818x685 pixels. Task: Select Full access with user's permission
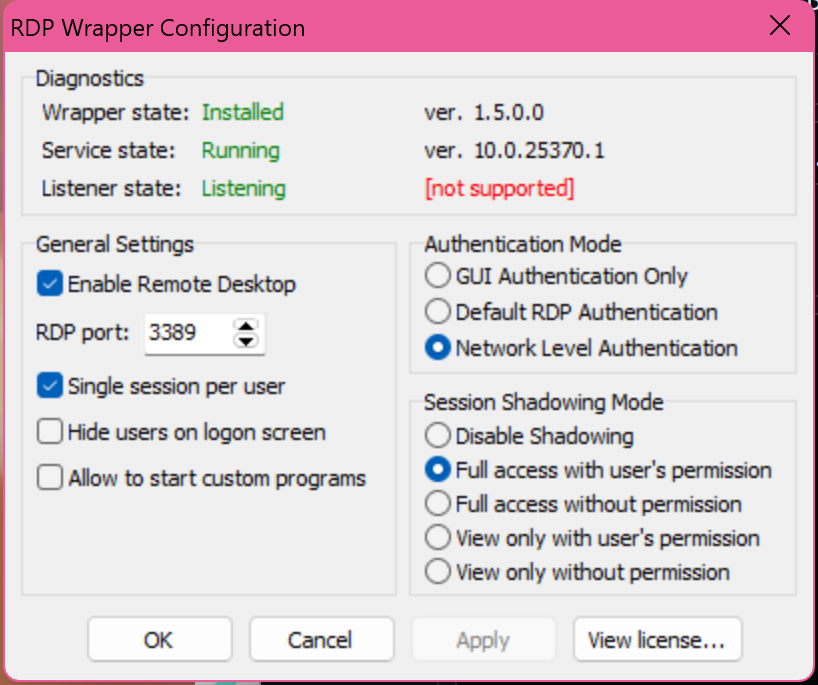436,469
